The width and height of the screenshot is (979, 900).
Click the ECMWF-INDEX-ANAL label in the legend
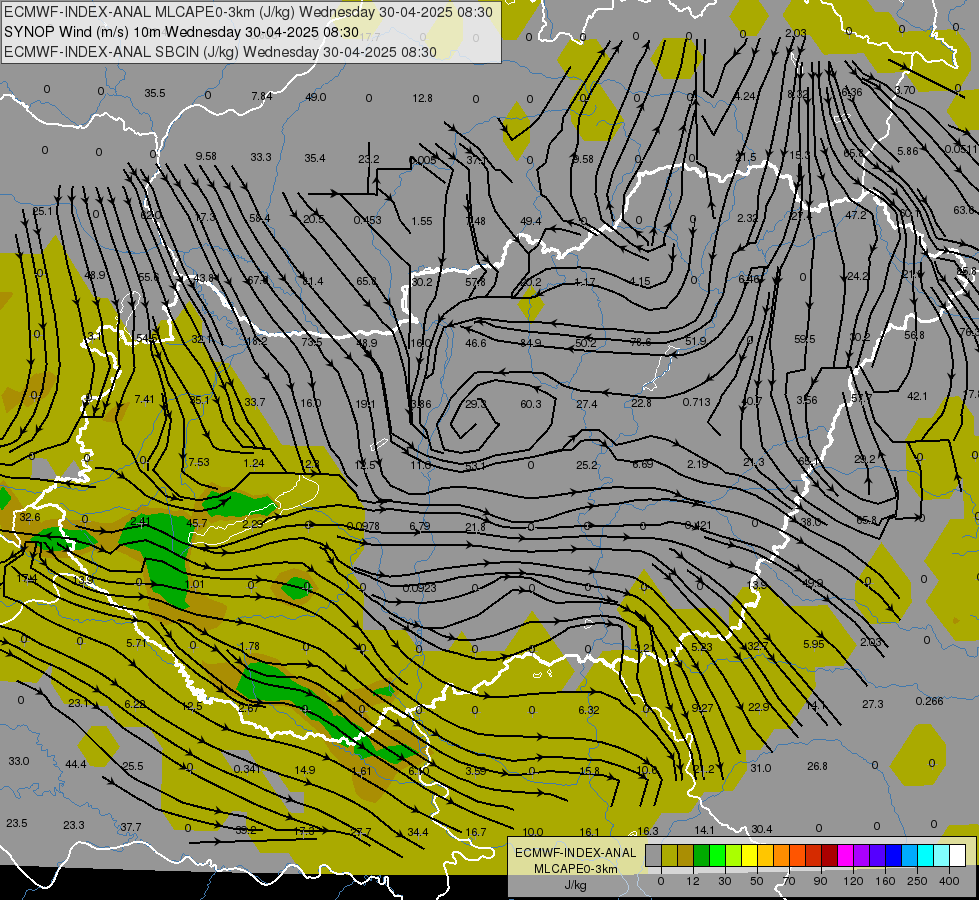pos(575,853)
